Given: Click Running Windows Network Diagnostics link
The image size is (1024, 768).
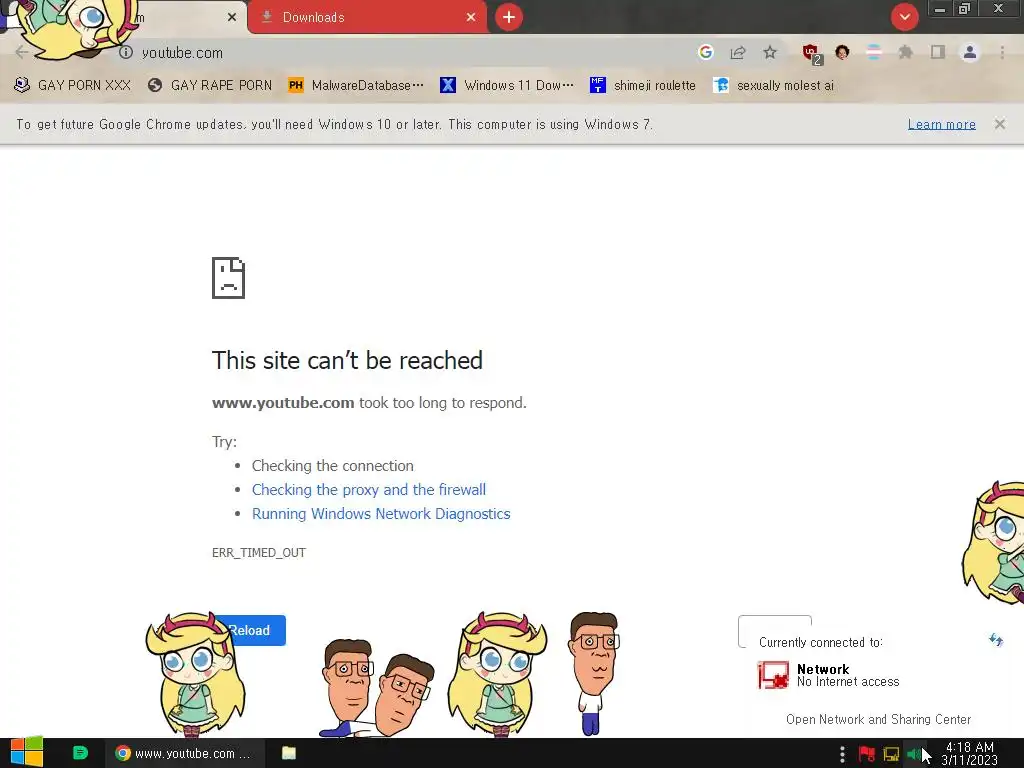Looking at the screenshot, I should [x=381, y=514].
